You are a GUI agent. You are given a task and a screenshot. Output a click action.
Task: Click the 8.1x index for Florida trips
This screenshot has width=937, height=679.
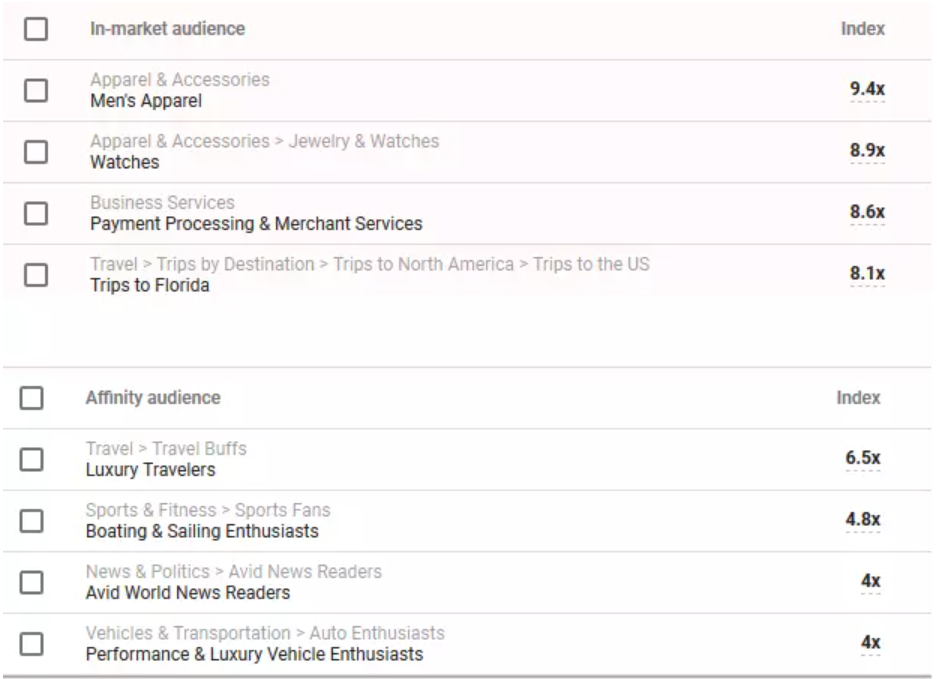[867, 274]
